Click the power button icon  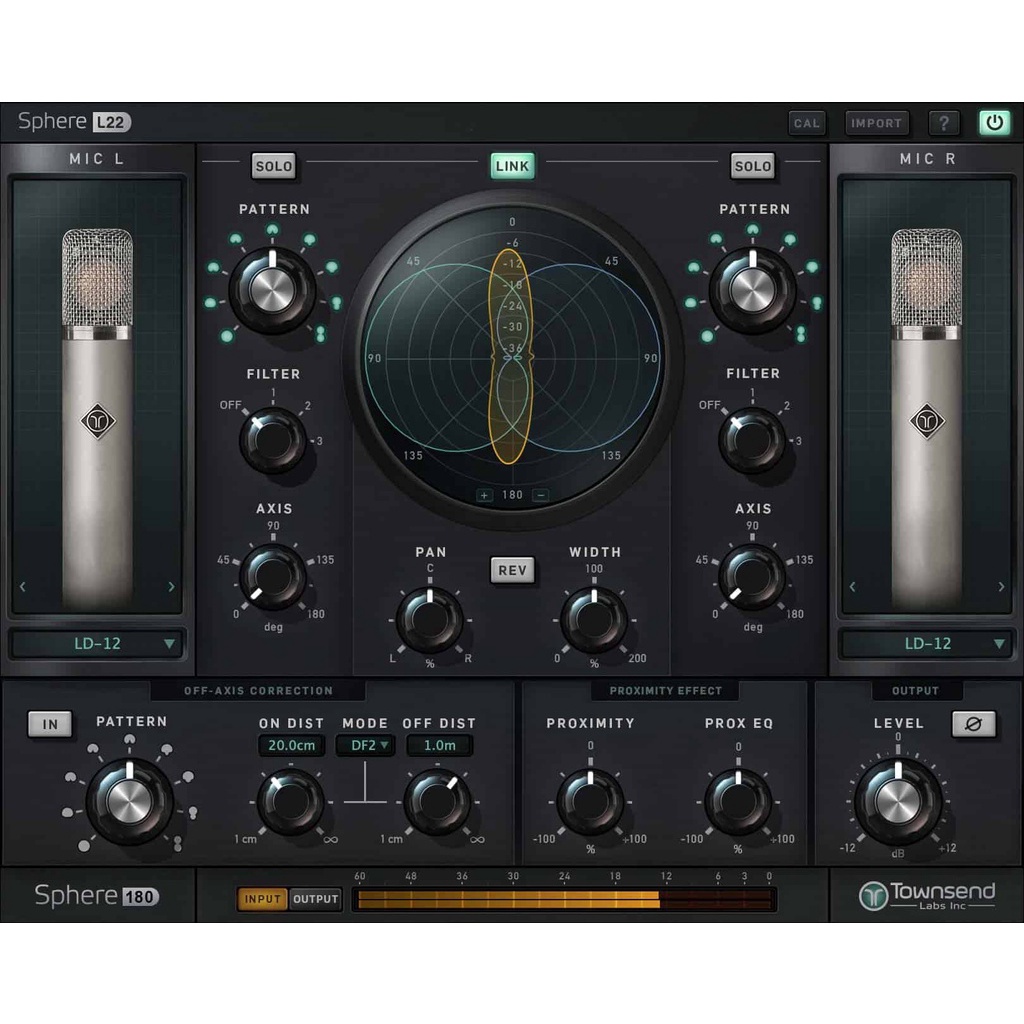tap(996, 122)
